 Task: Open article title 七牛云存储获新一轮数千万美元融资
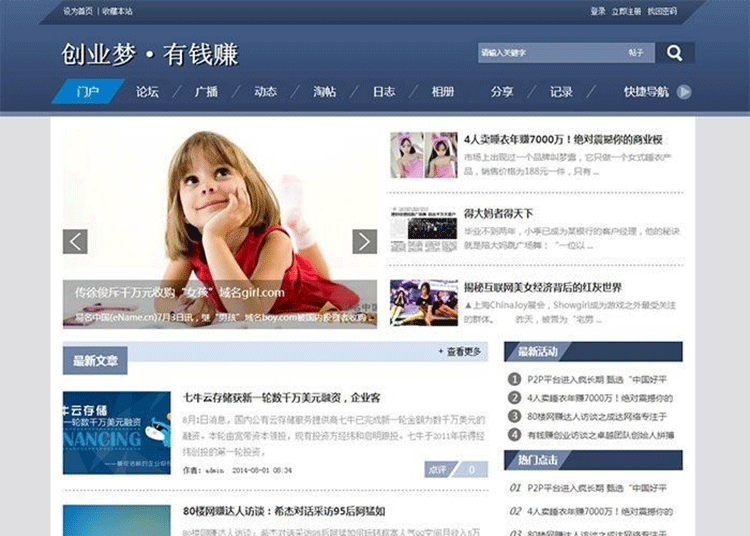[x=282, y=397]
